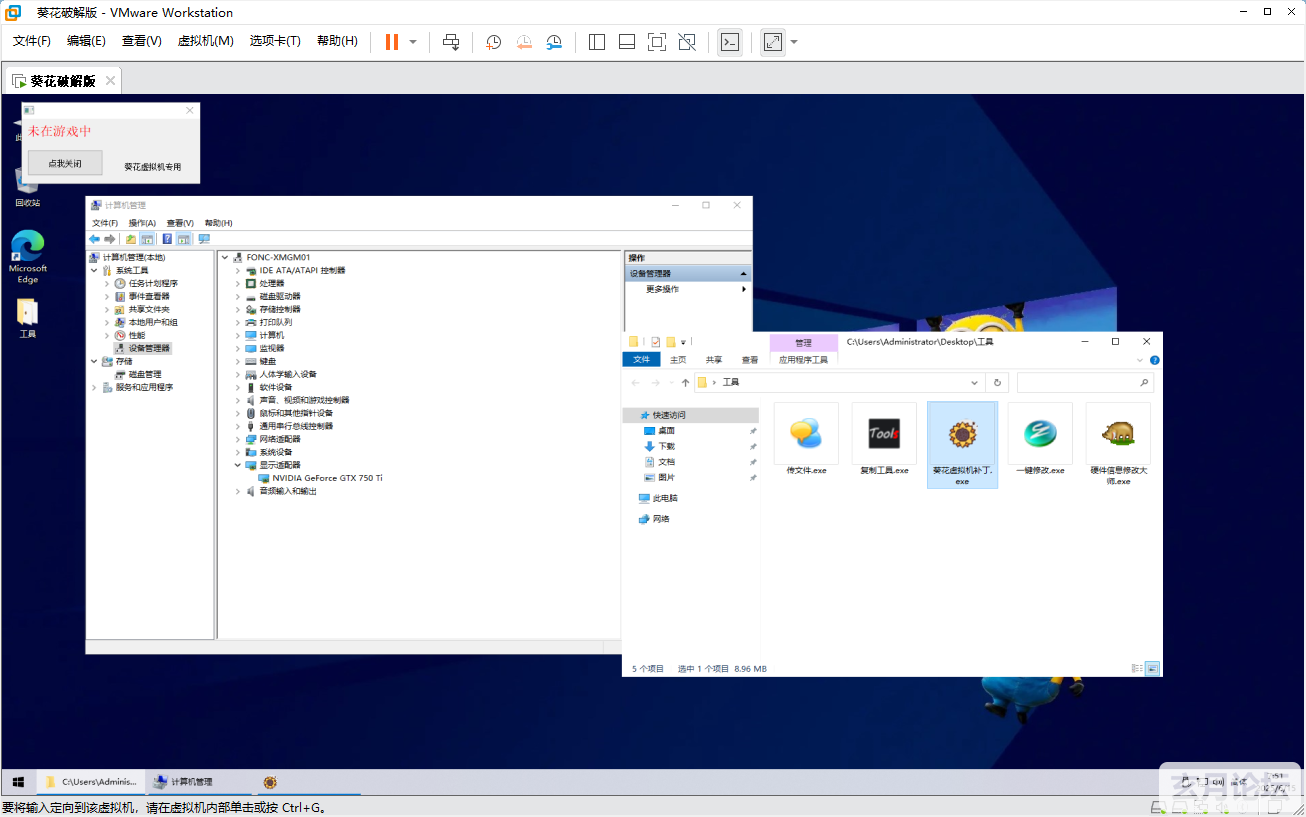Image resolution: width=1306 pixels, height=817 pixels.
Task: Select 复制工具.exe file icon
Action: [884, 442]
